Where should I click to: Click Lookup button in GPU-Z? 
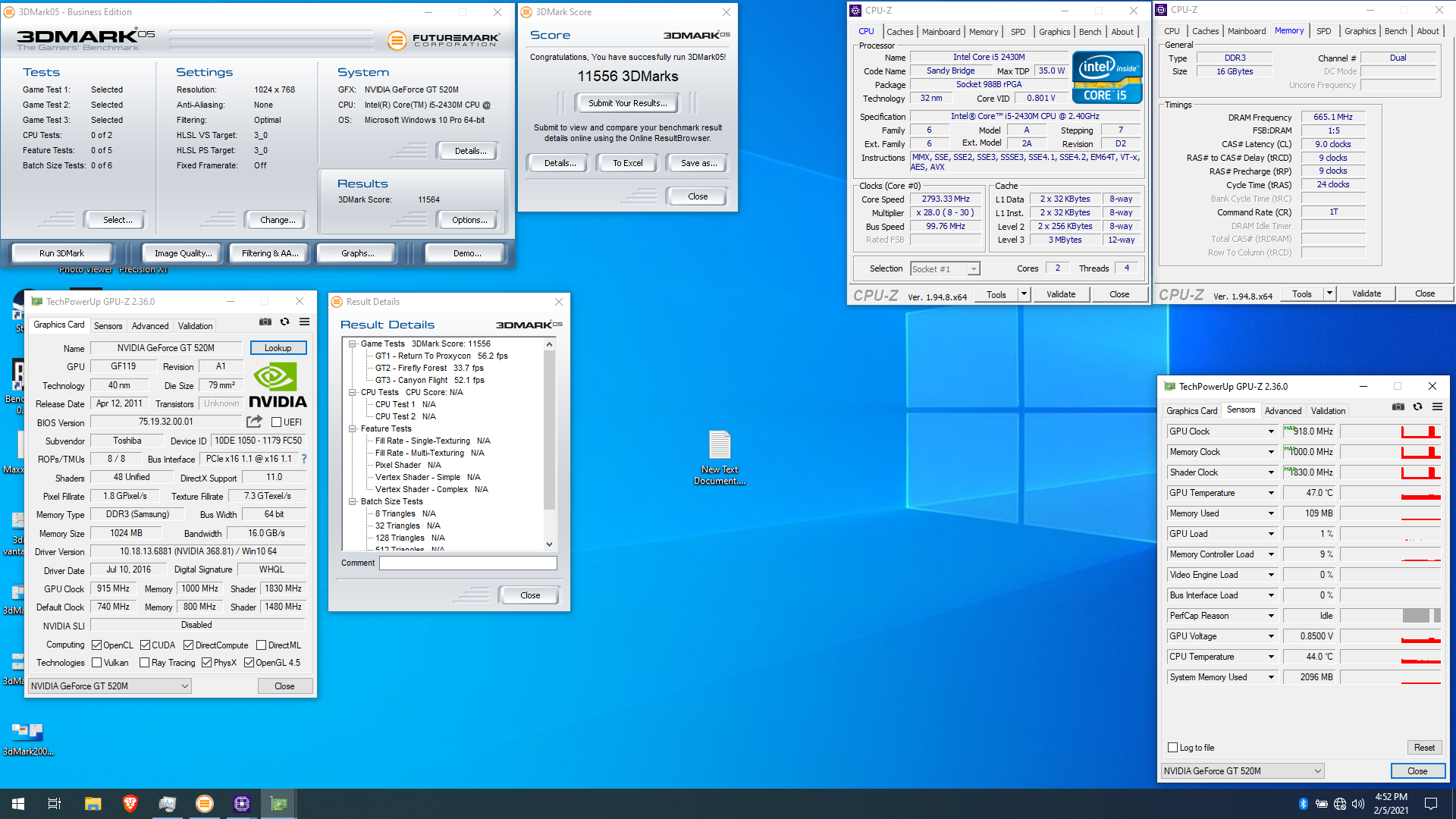(x=278, y=348)
